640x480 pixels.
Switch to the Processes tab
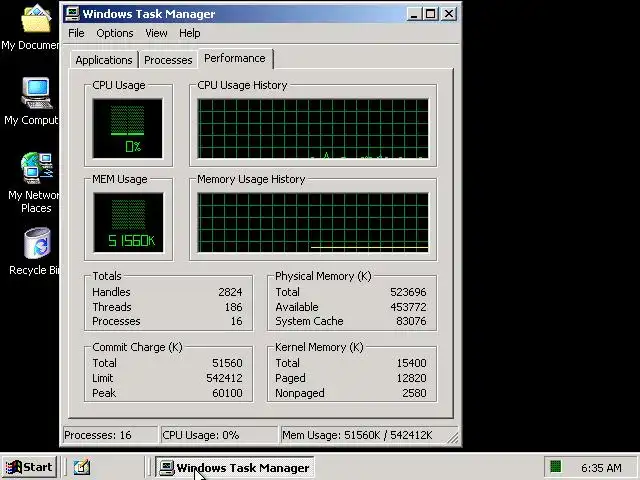(x=168, y=60)
